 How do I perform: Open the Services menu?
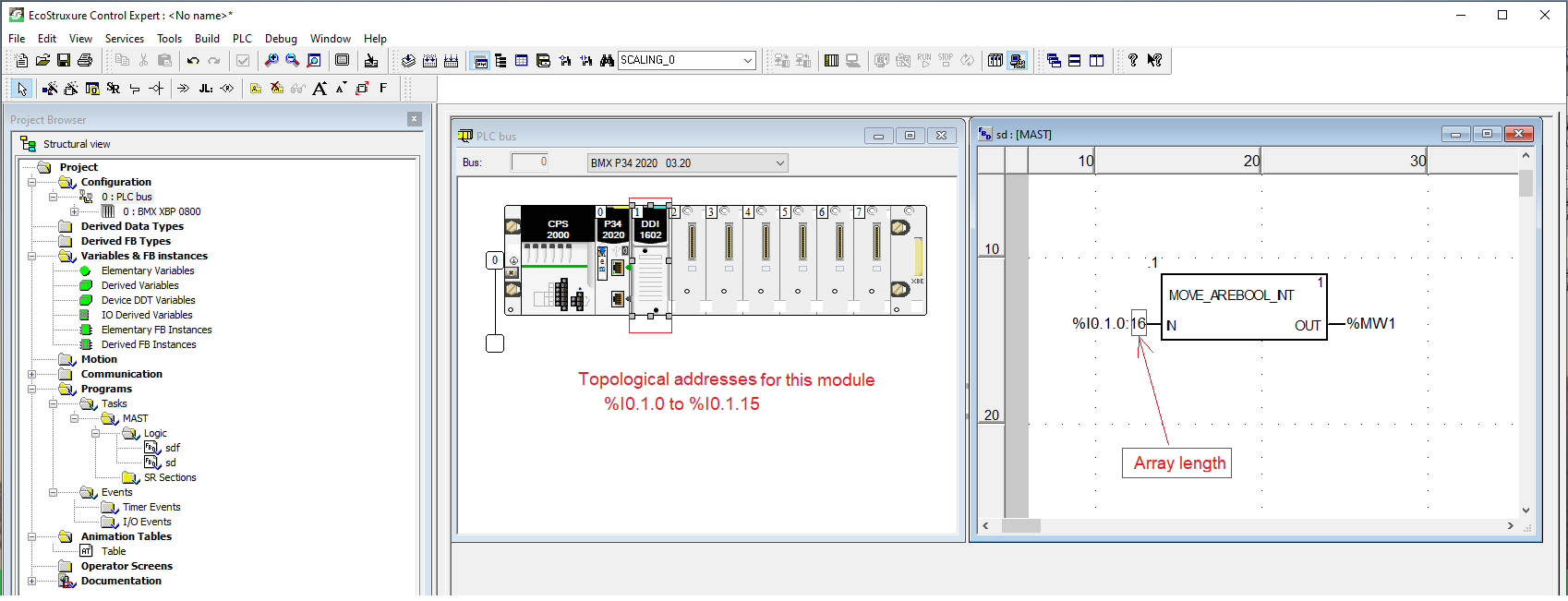(x=125, y=39)
